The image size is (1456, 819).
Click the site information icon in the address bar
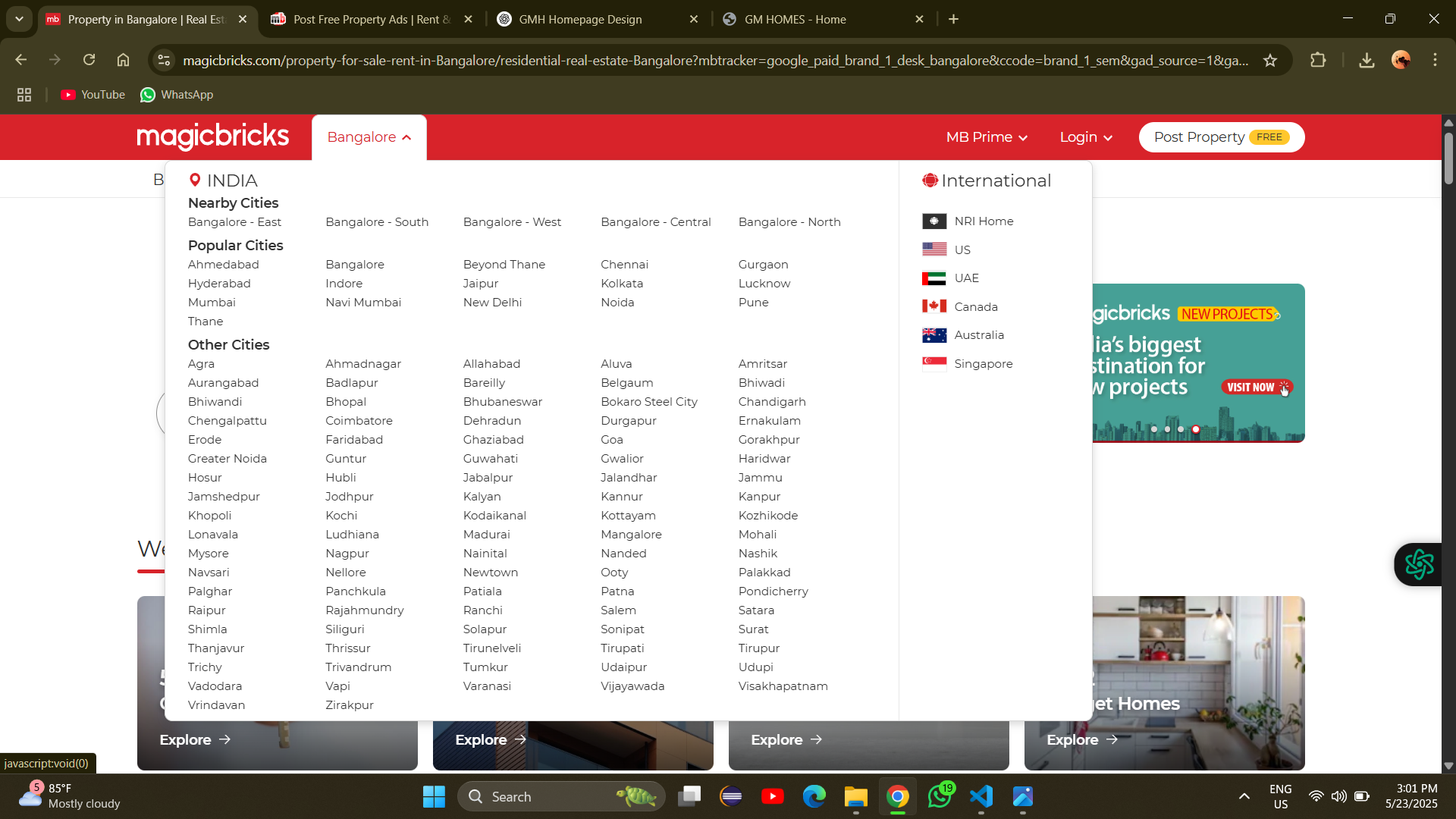tap(164, 61)
